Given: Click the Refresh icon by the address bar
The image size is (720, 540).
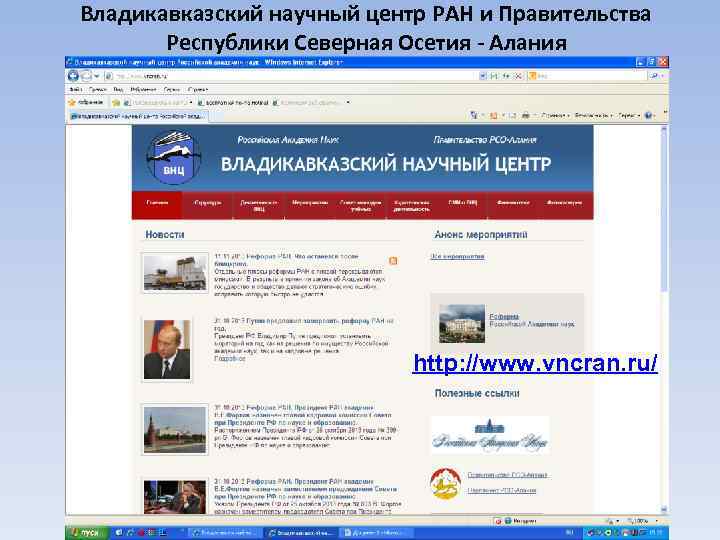Looking at the screenshot, I should coord(506,76).
